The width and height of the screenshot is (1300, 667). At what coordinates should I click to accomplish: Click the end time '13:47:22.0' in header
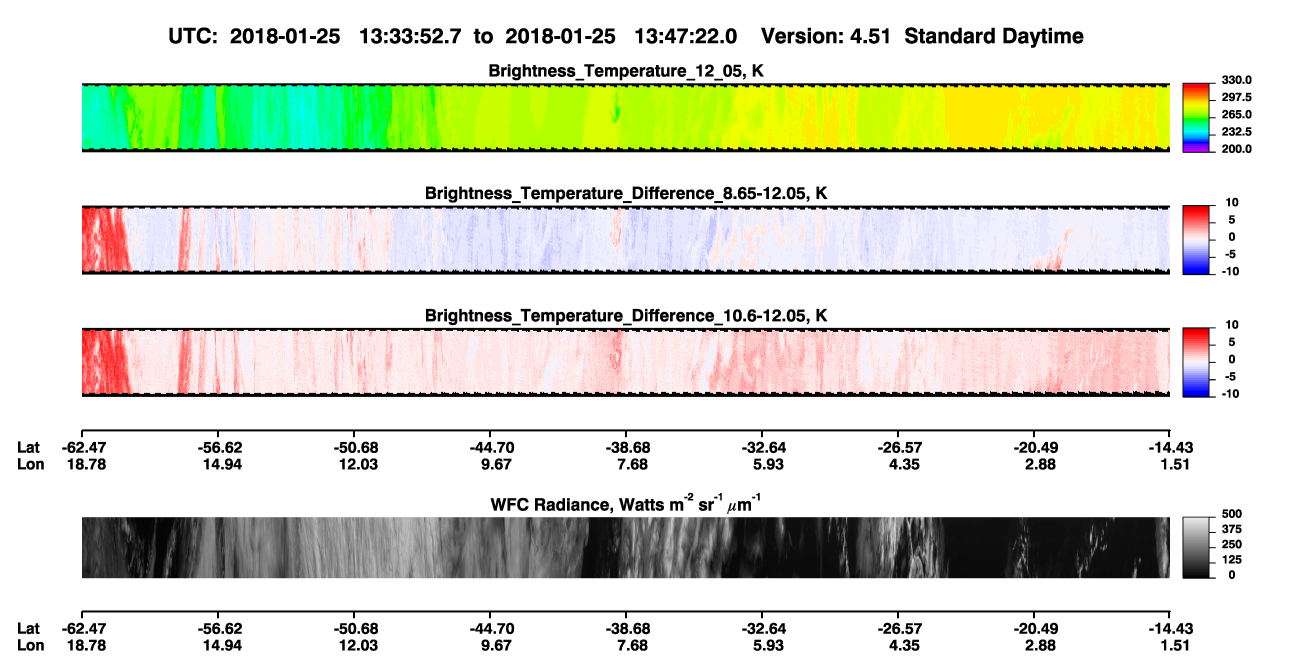(686, 36)
